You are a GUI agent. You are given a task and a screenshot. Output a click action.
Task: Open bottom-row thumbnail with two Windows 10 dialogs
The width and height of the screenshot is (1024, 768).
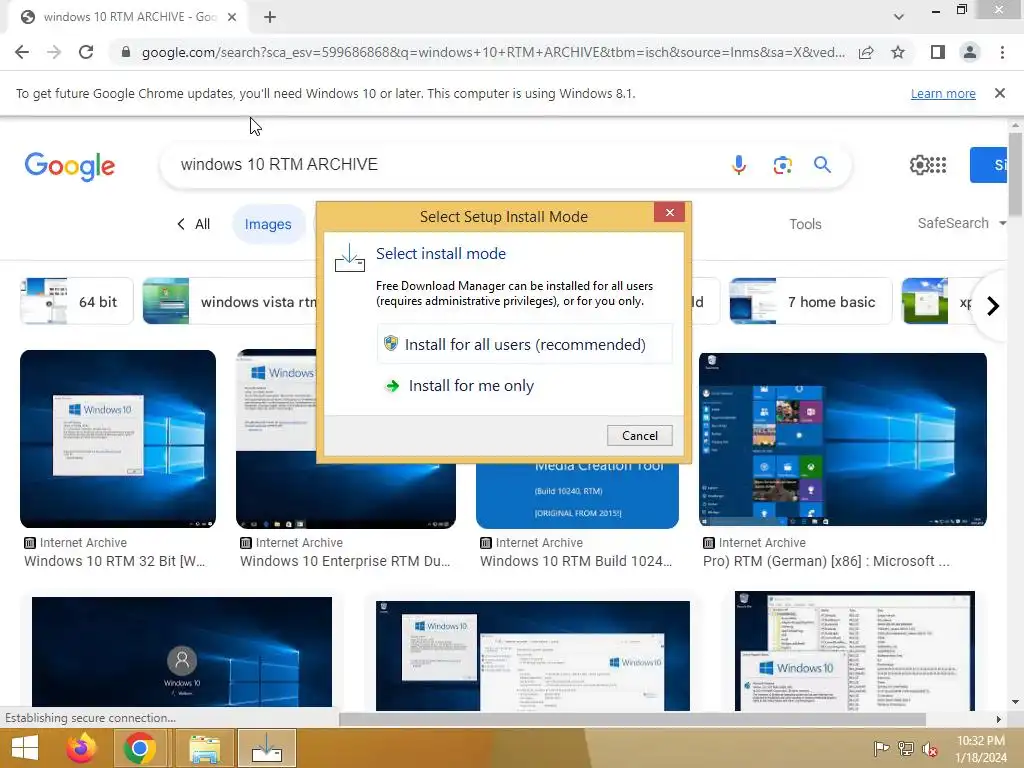(532, 655)
